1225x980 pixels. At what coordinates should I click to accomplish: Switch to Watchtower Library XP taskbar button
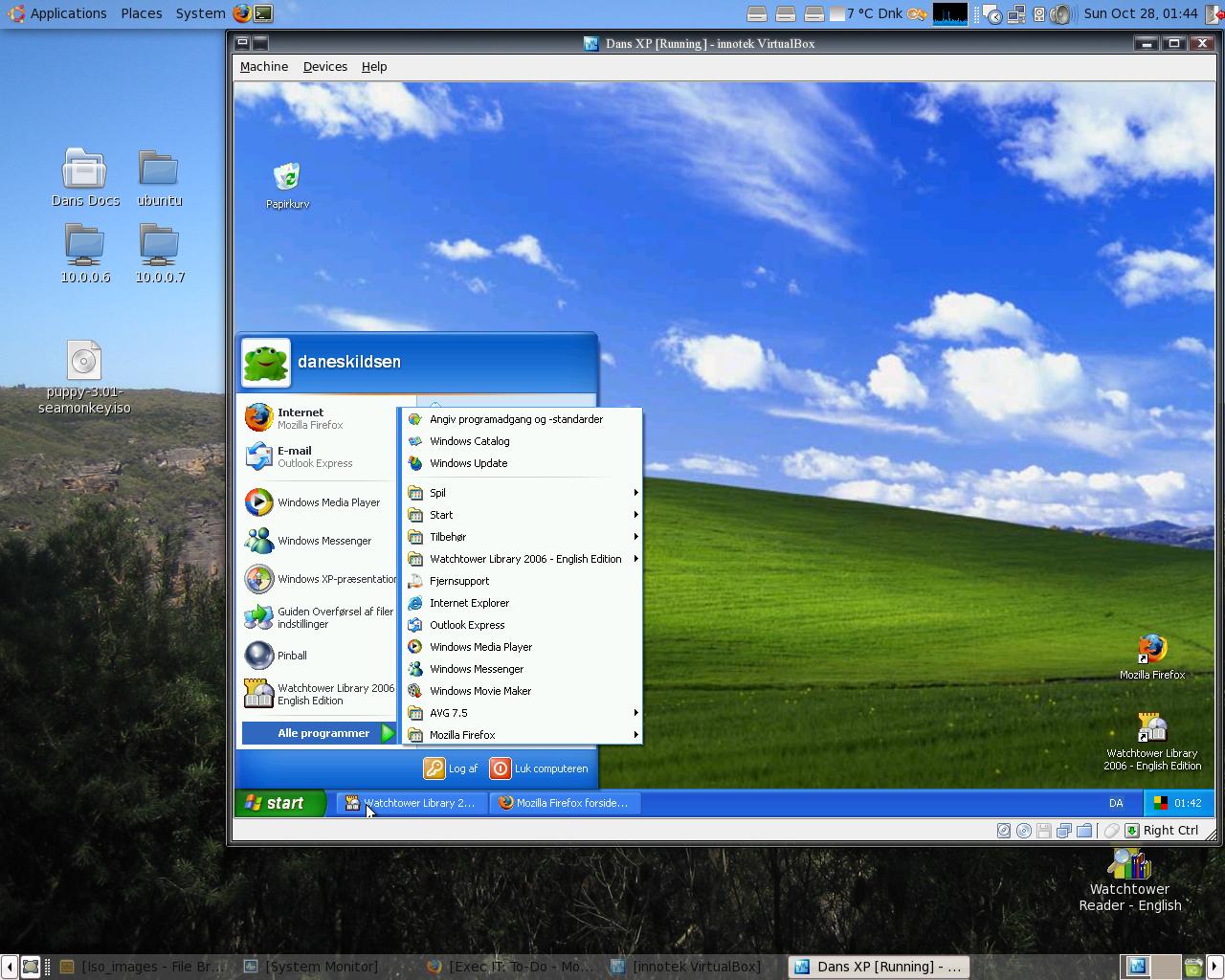click(411, 803)
